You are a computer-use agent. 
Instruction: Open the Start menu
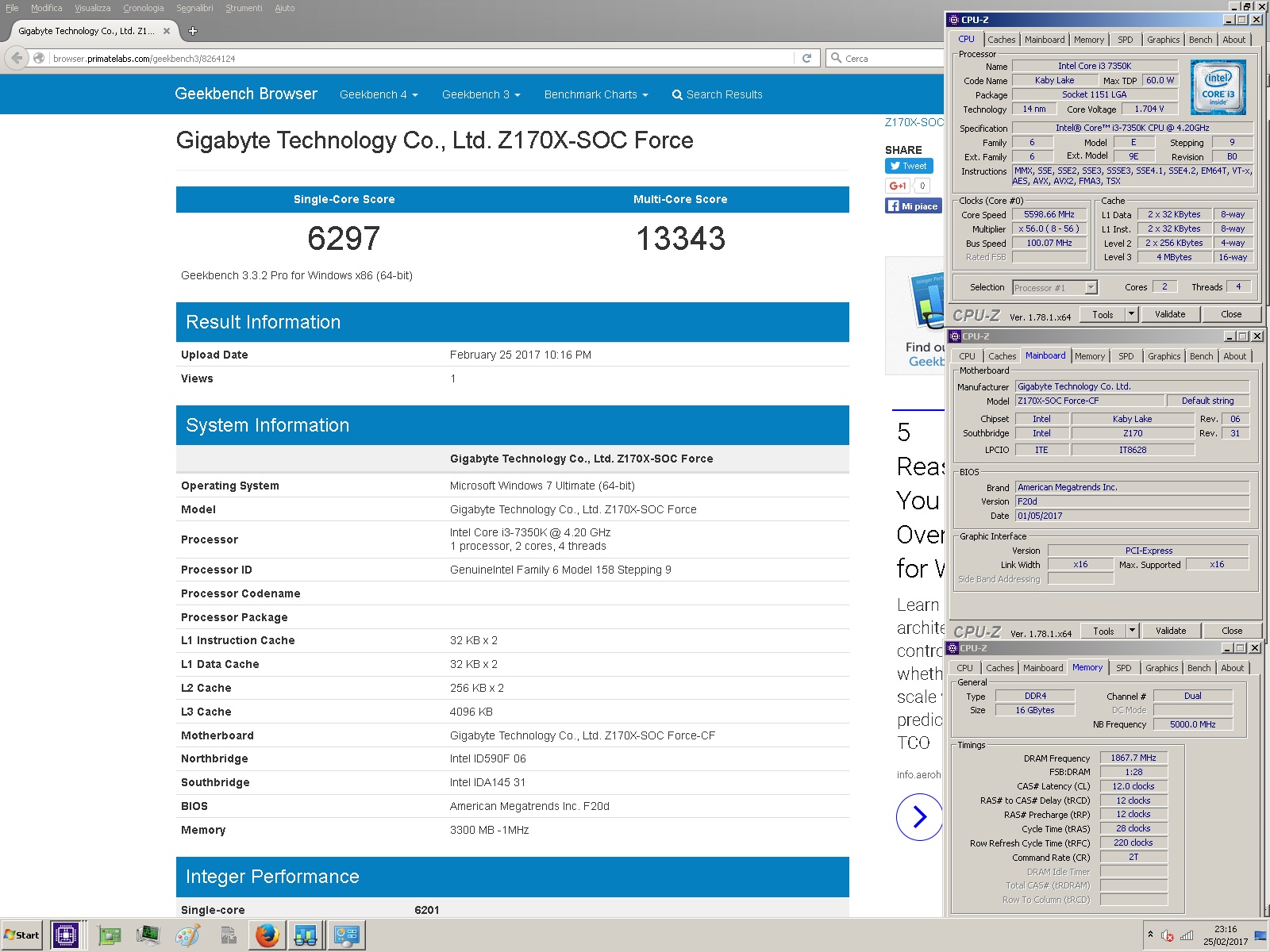22,935
